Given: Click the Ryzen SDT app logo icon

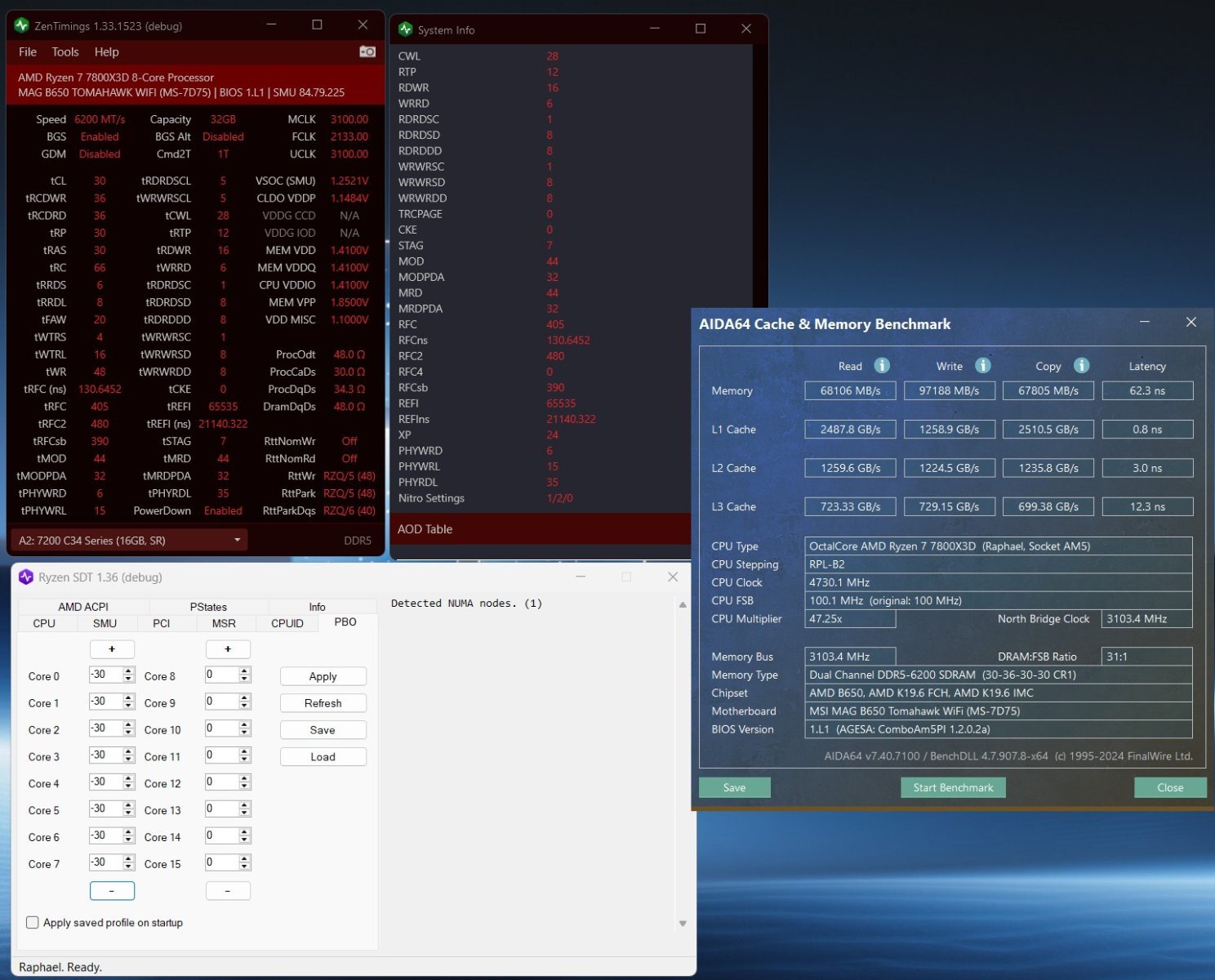Looking at the screenshot, I should 26,577.
